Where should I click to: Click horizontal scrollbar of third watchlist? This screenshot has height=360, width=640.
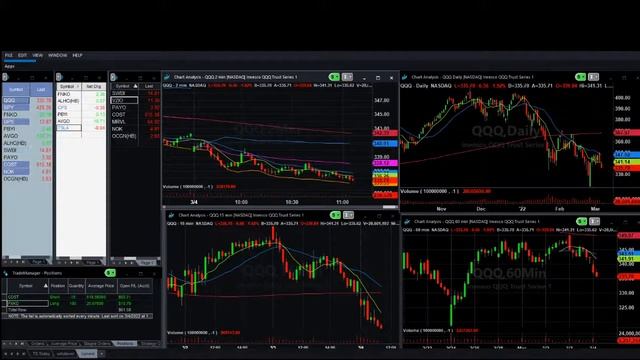click(x=135, y=258)
